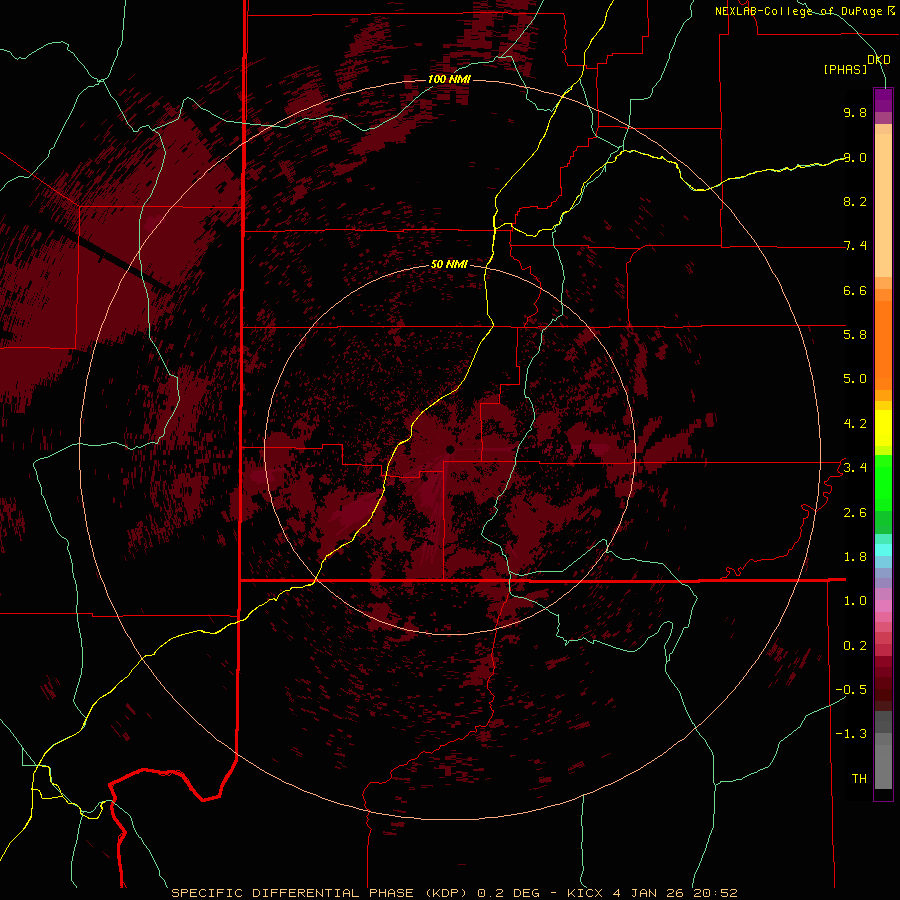Click the radar site center dot
This screenshot has height=900, width=900.
[x=451, y=449]
